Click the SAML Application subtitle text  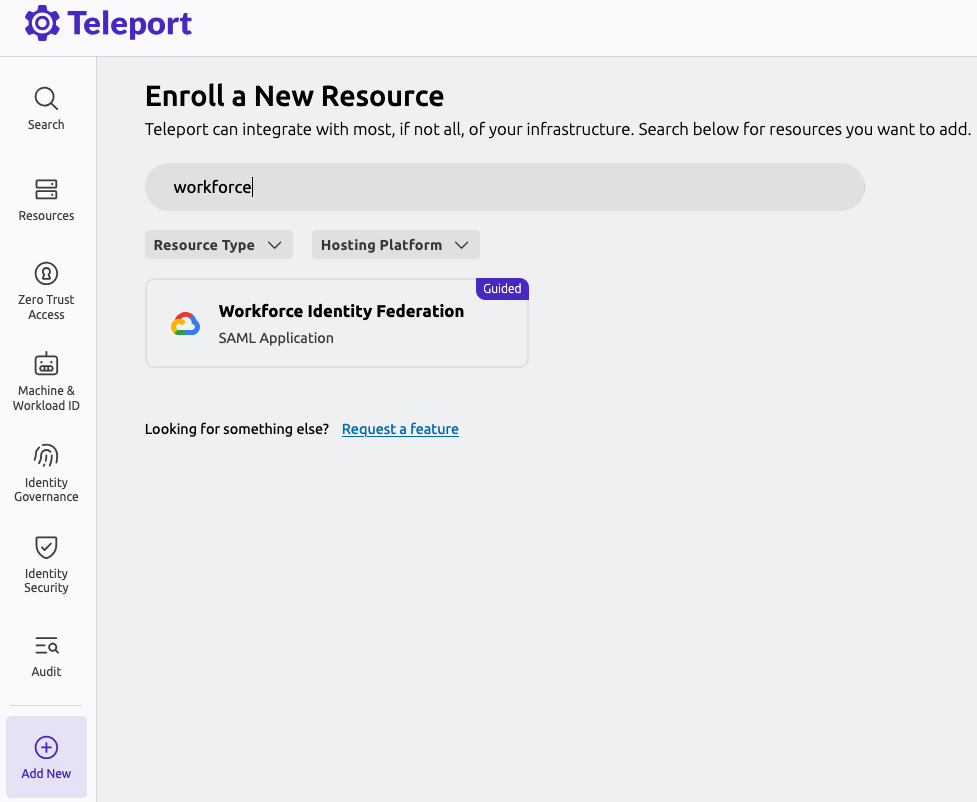pyautogui.click(x=276, y=338)
